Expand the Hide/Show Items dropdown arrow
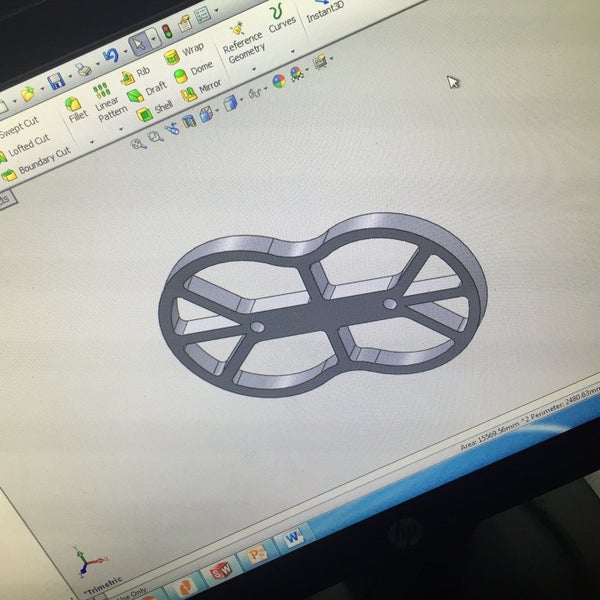 tap(266, 89)
